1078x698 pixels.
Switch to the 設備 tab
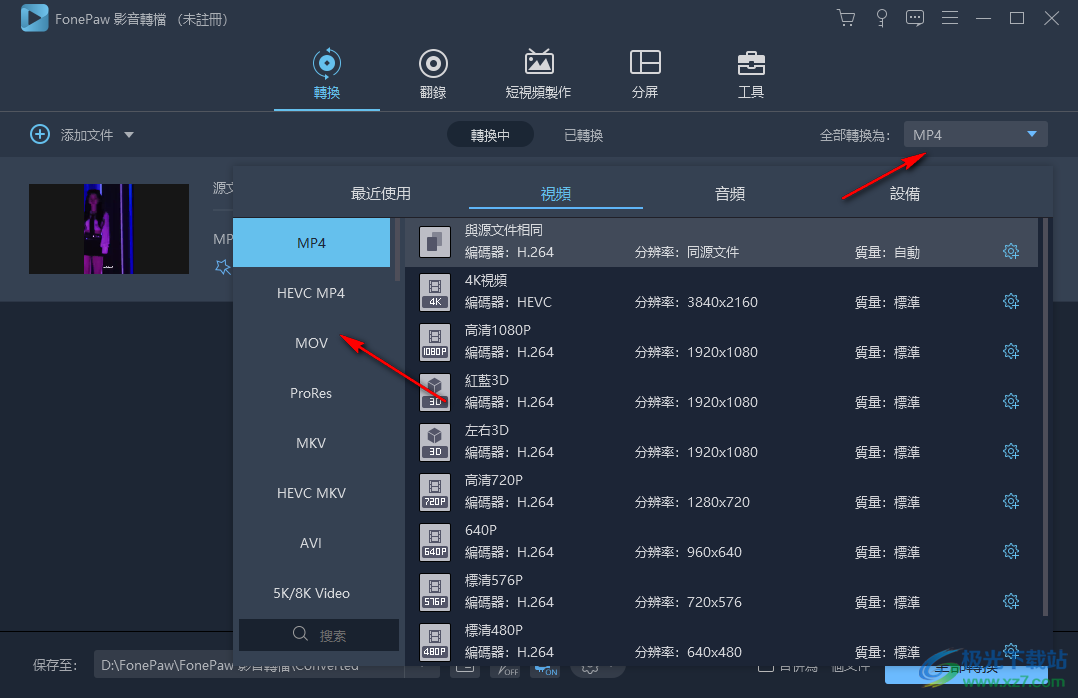coord(905,194)
